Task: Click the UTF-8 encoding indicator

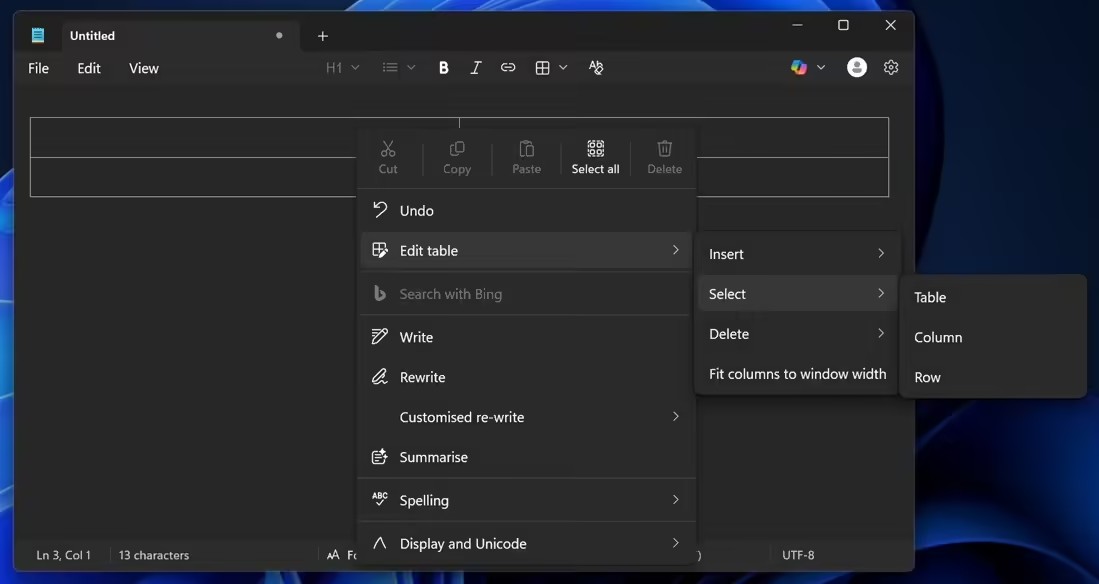Action: pyautogui.click(x=797, y=554)
